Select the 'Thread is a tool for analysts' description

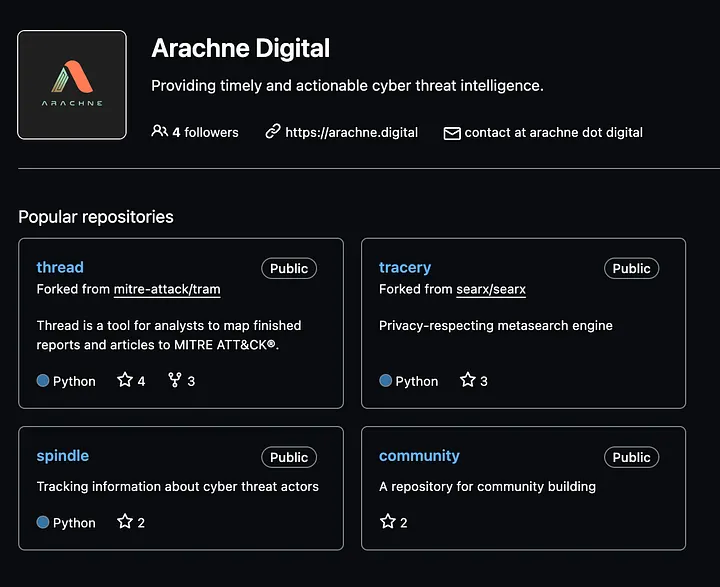click(x=169, y=335)
